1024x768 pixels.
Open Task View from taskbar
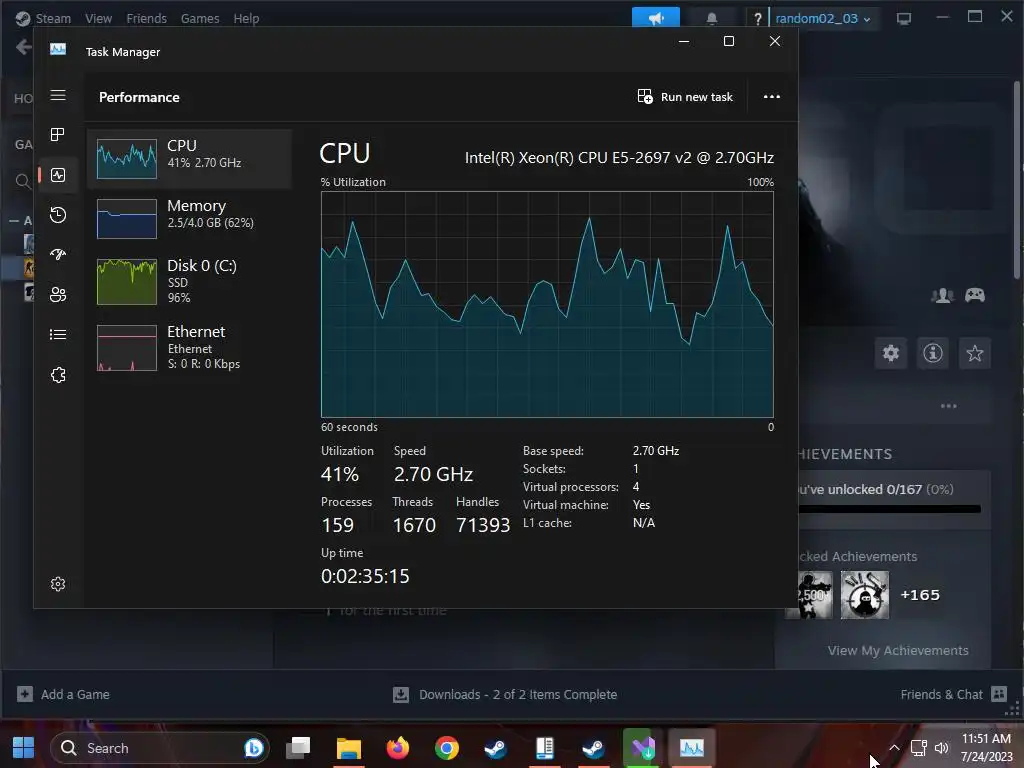[x=298, y=748]
